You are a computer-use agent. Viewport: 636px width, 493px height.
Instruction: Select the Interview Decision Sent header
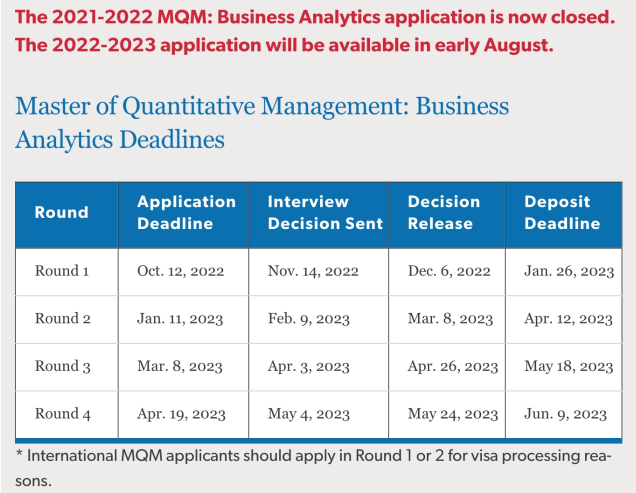point(325,212)
